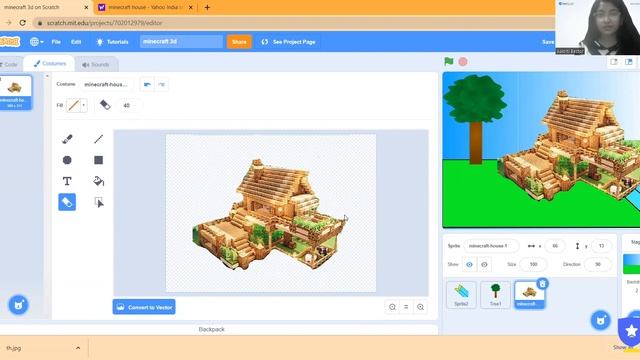Viewport: 640px width, 360px height.
Task: Switch to large stage layout icon
Action: click(x=629, y=62)
